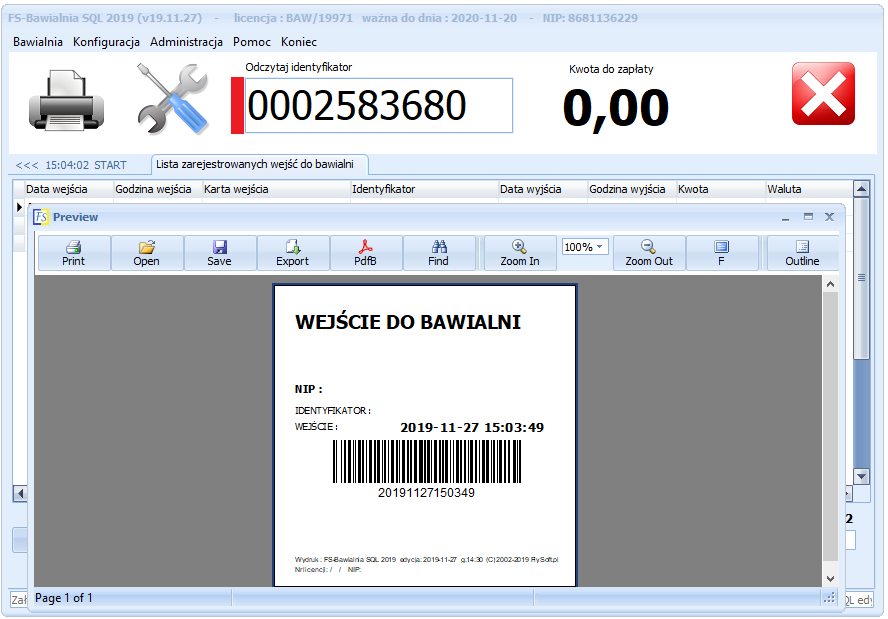This screenshot has width=888, height=619.
Task: Click Print in the Preview toolbar
Action: click(74, 253)
